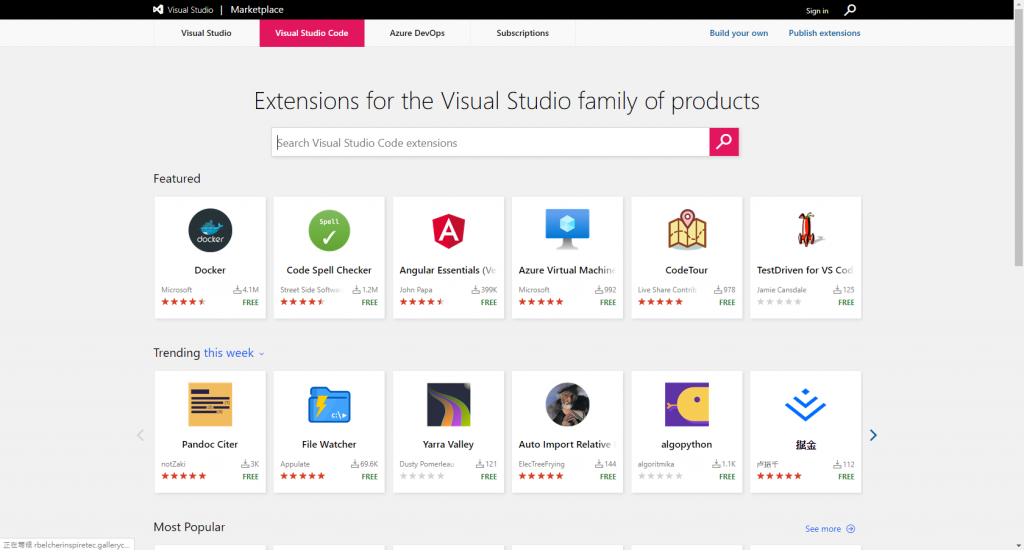Screen dimensions: 1024x550
Task: Open the CodeTour extension title
Action: [686, 270]
